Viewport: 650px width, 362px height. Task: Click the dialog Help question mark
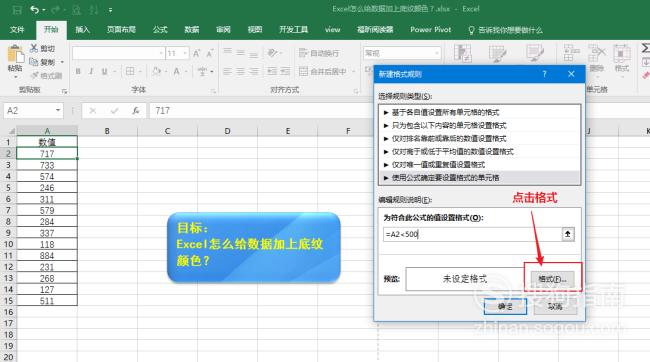tap(544, 74)
